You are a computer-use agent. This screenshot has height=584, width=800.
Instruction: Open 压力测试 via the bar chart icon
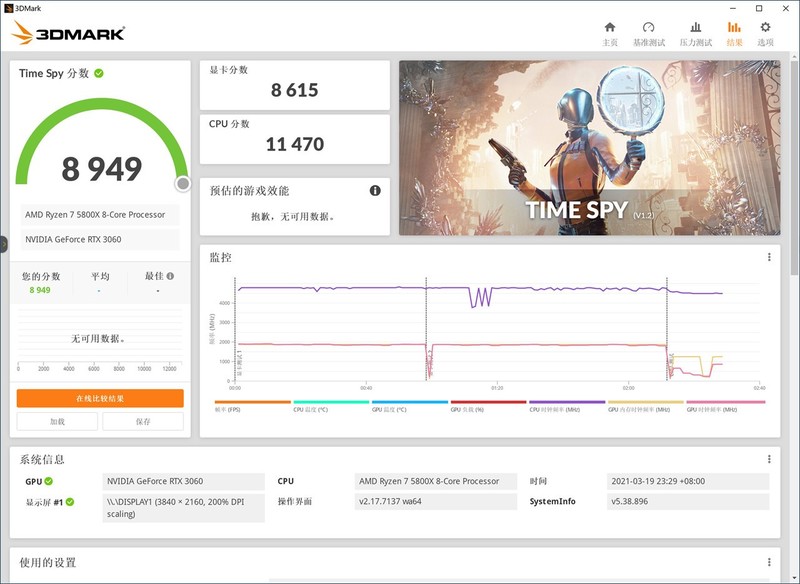[694, 27]
